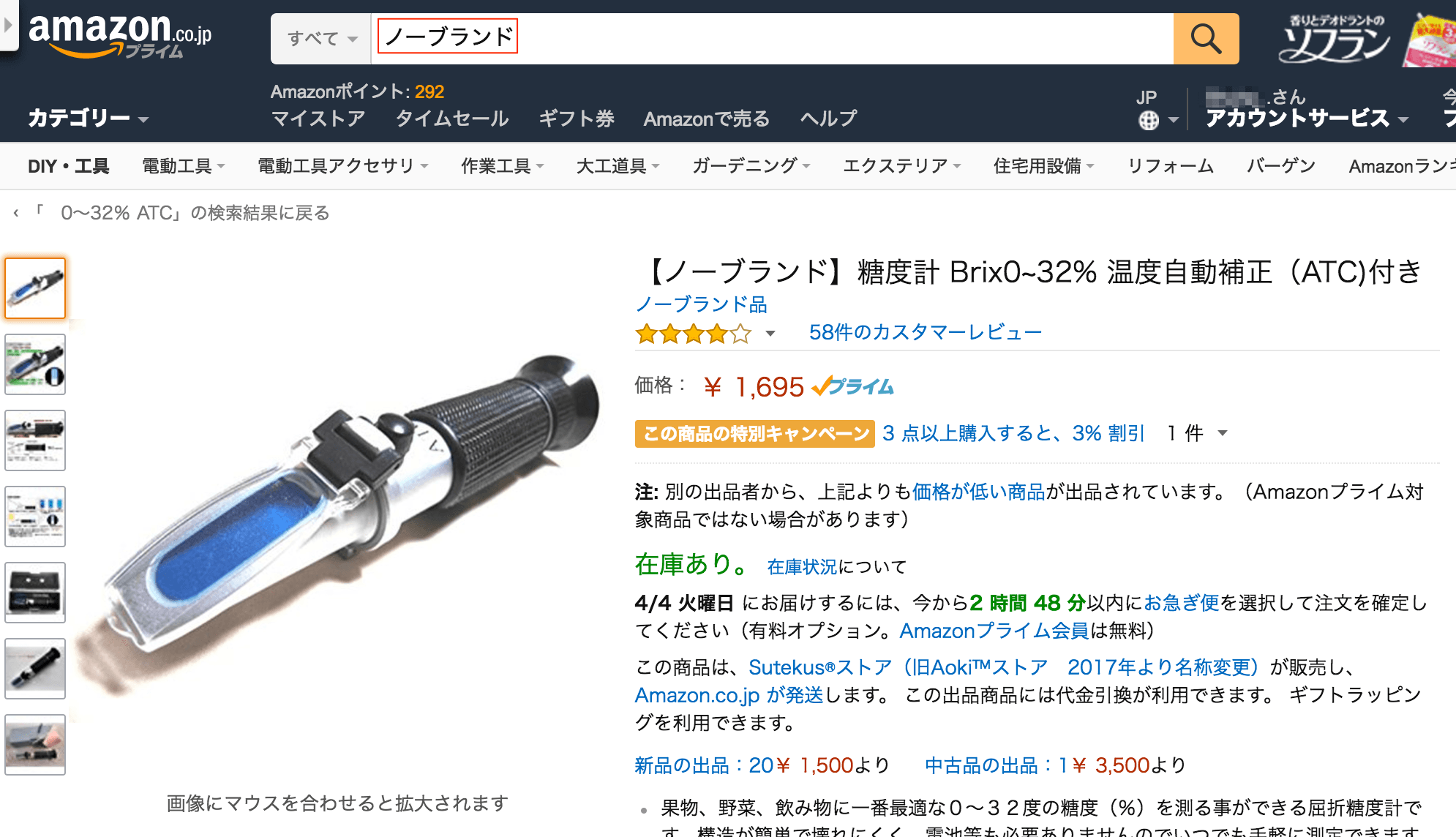The image size is (1456, 837).
Task: Click the JP globe language icon
Action: (x=1149, y=120)
